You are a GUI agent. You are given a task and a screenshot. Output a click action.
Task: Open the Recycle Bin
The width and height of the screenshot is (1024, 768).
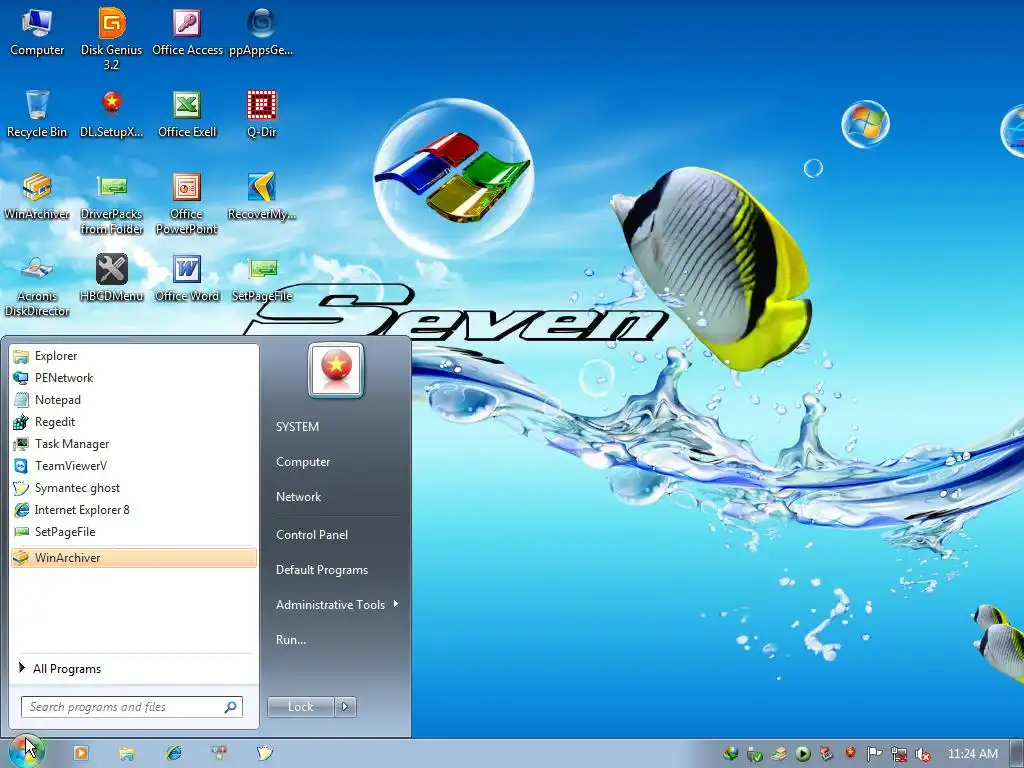click(37, 114)
